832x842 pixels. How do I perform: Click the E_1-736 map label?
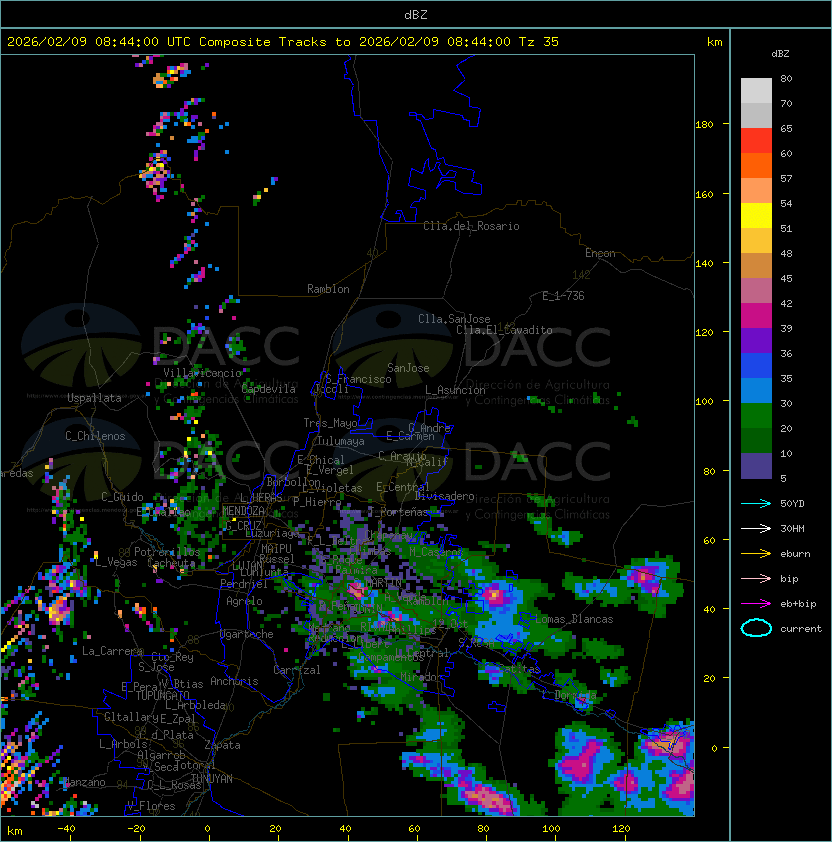[x=563, y=296]
